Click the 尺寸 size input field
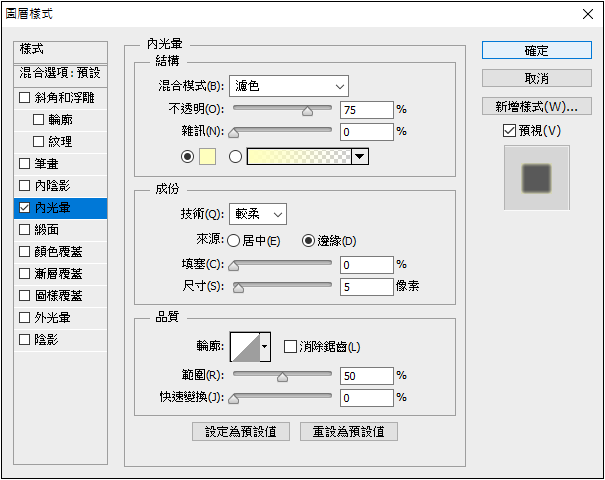605x480 pixels. pos(366,287)
